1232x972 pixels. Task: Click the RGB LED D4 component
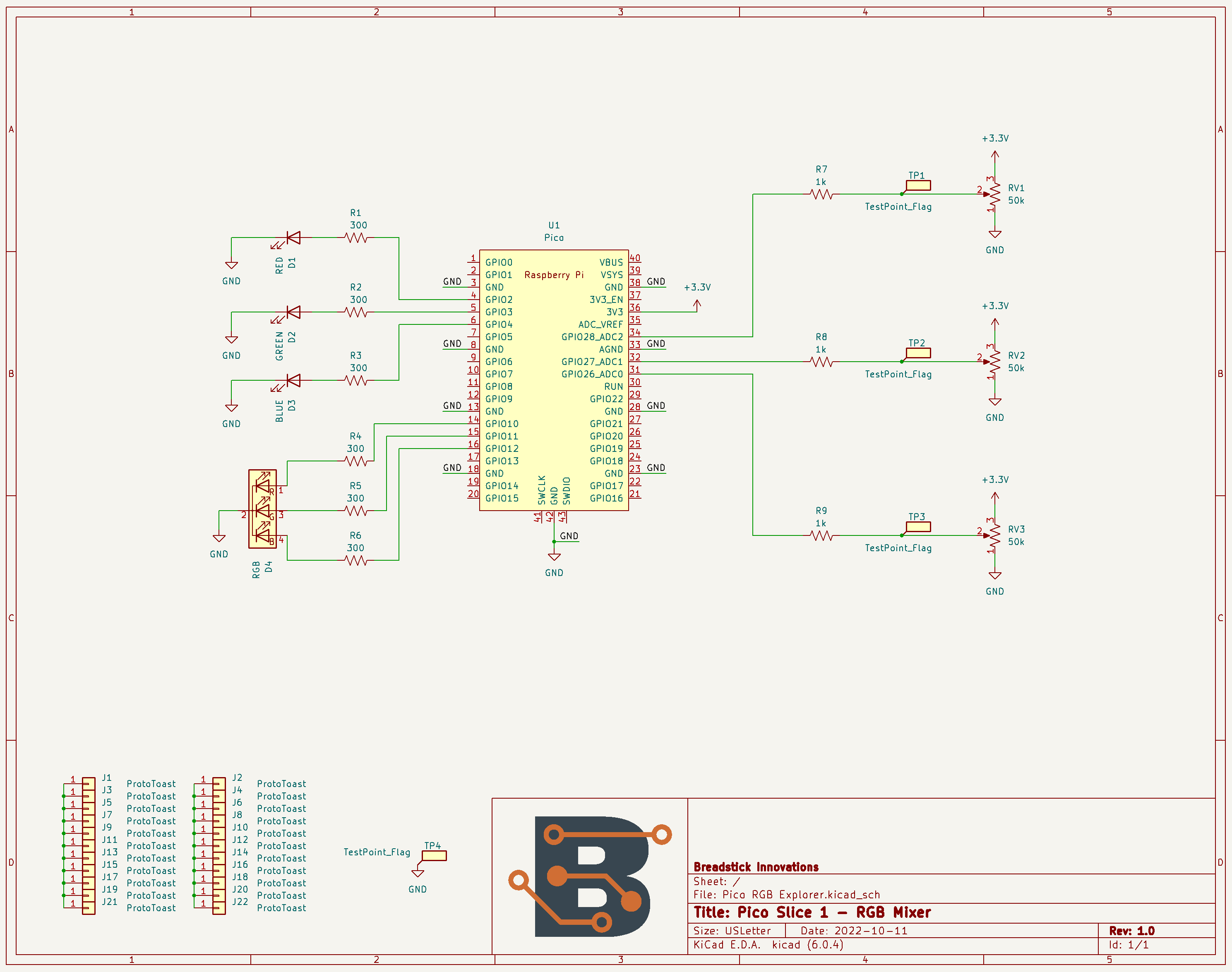click(x=262, y=509)
